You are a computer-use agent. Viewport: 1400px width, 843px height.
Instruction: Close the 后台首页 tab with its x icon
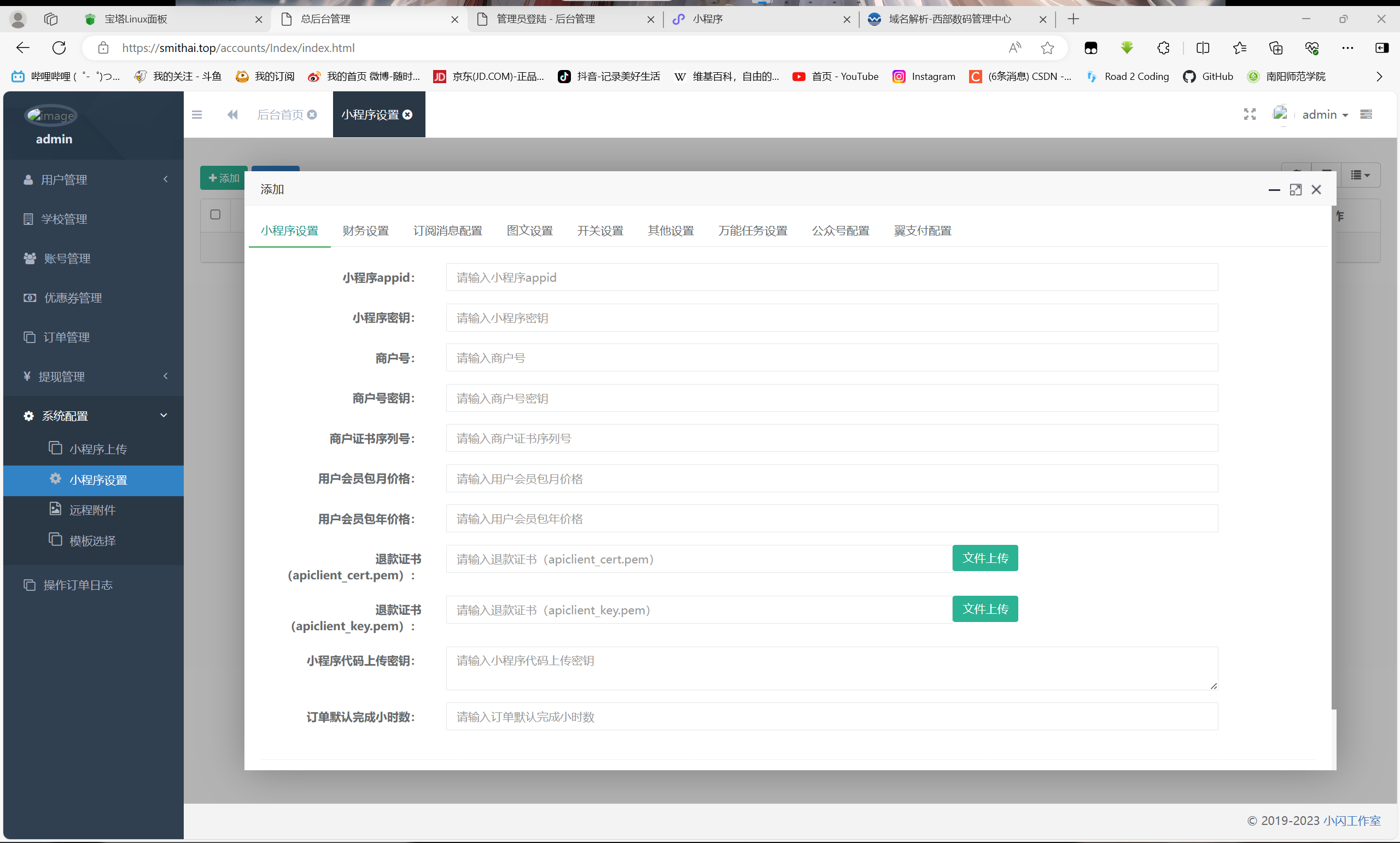[312, 115]
